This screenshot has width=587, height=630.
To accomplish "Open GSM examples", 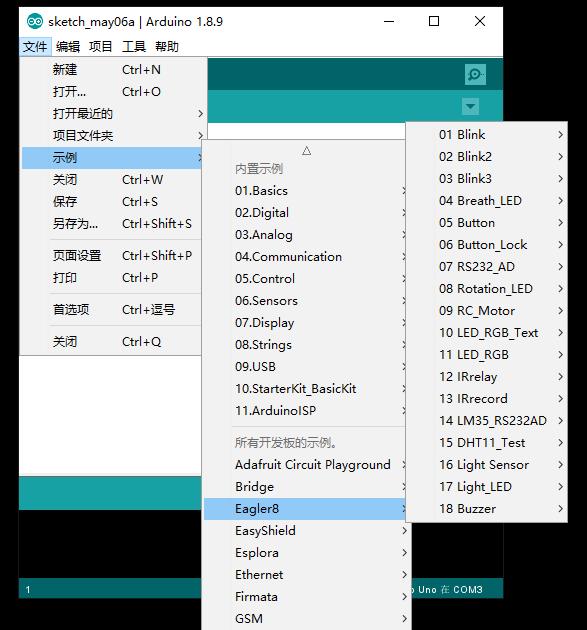I will click(305, 619).
